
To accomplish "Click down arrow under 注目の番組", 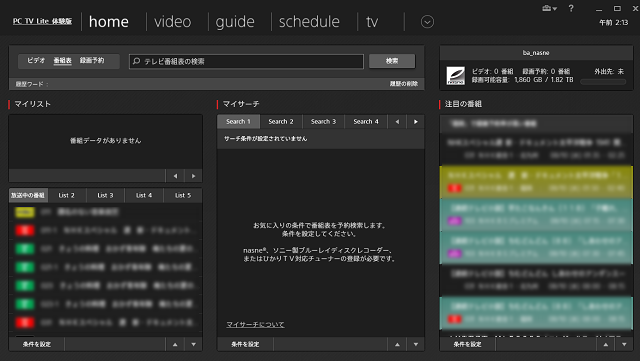I will (624, 344).
